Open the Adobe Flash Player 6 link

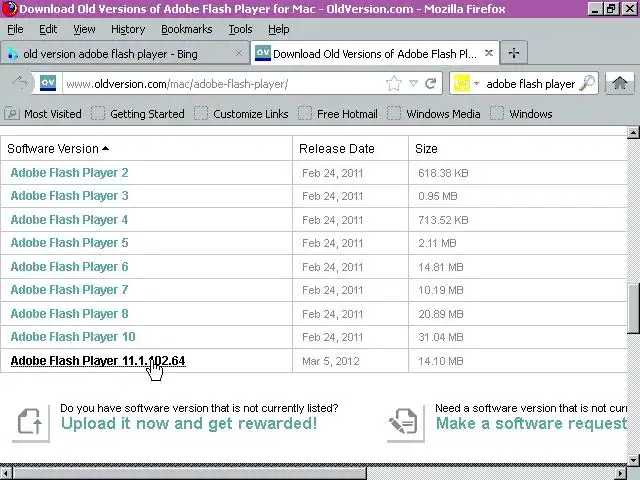pyautogui.click(x=69, y=267)
